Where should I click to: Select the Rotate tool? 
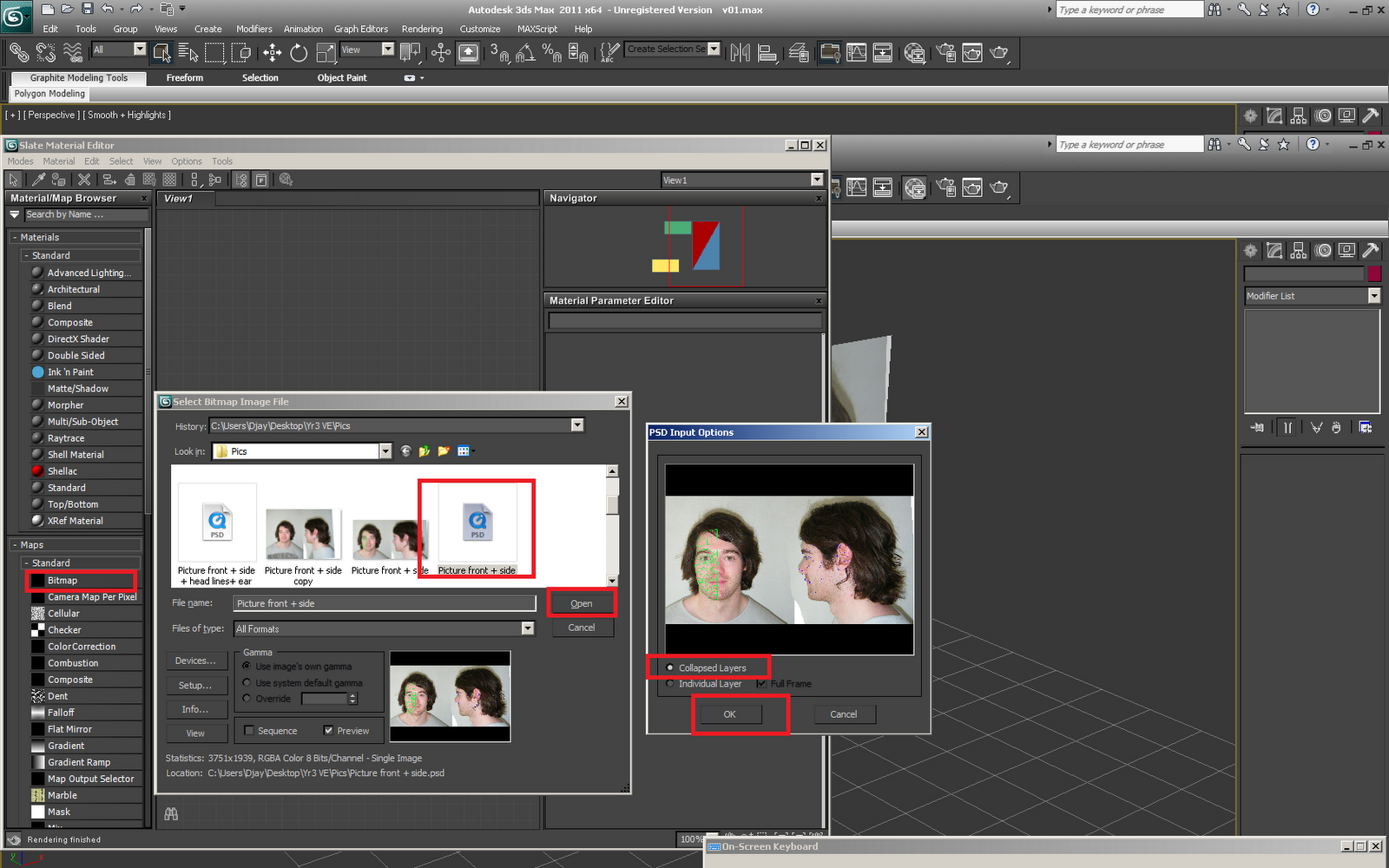298,53
